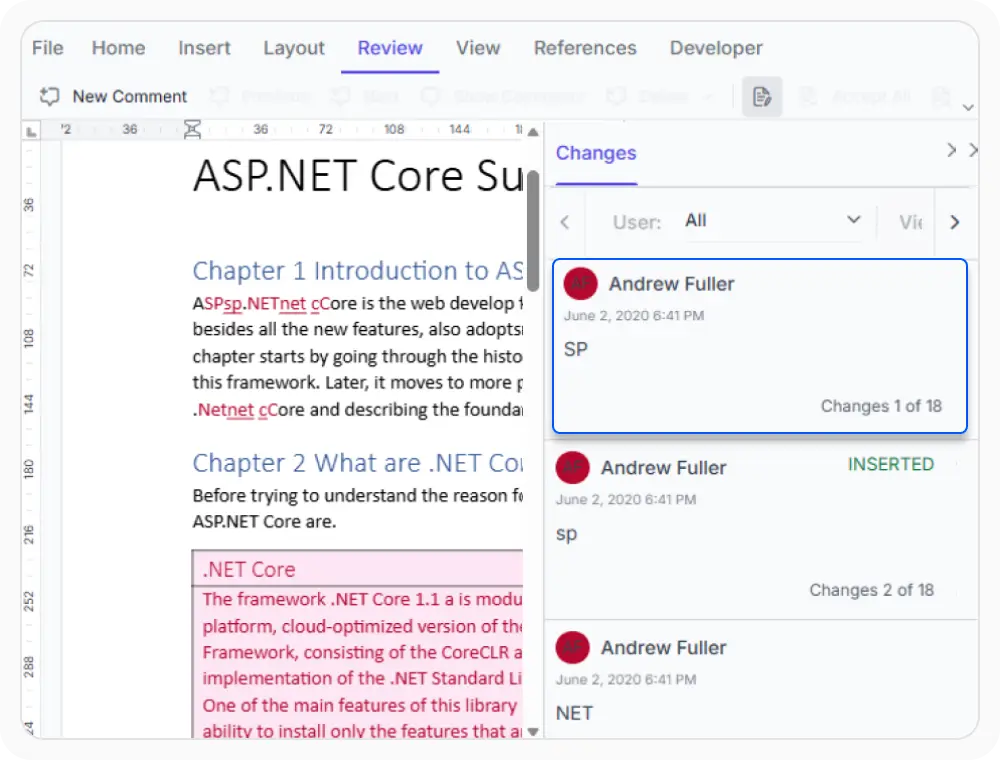This screenshot has width=1000, height=760.
Task: Toggle the Track Changes button in the toolbar
Action: [761, 97]
